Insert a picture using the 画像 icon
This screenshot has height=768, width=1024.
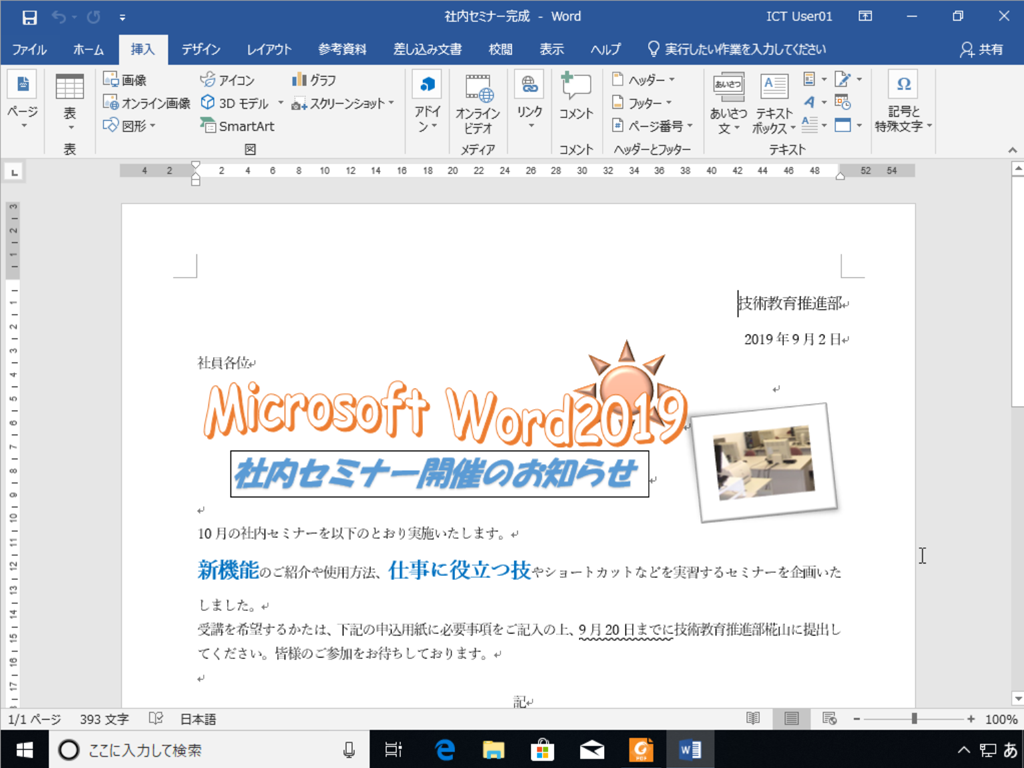(126, 80)
